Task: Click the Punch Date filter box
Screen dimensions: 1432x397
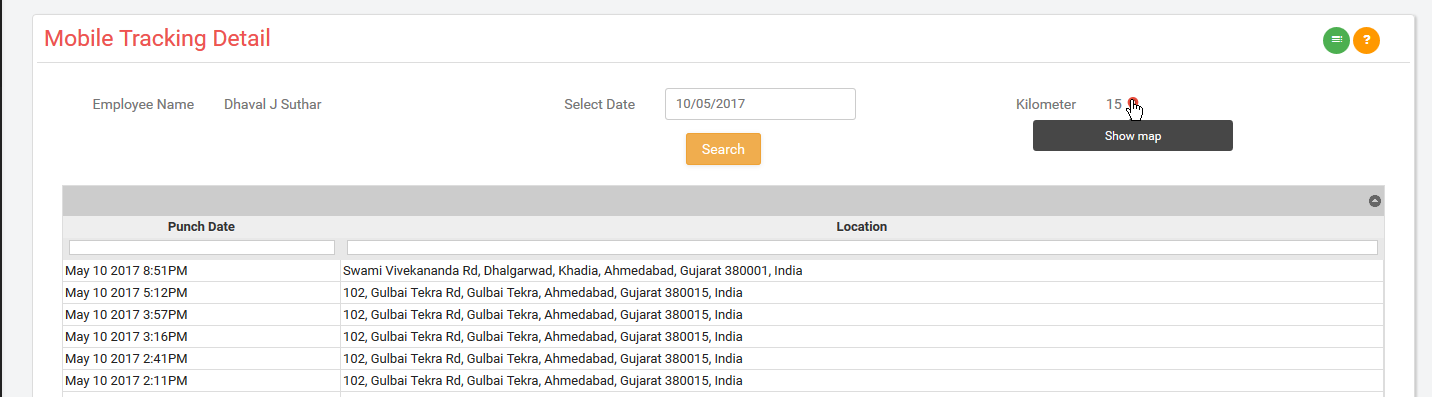Action: (x=202, y=247)
